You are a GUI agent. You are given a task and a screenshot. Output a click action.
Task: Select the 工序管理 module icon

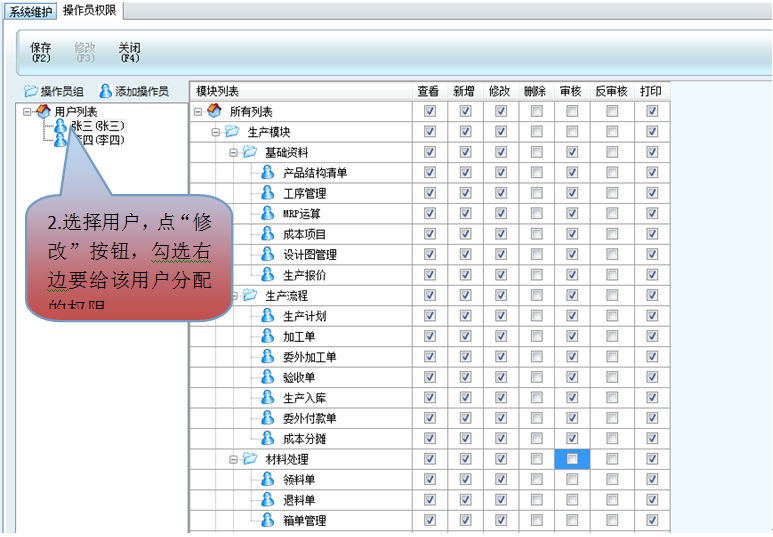(267, 193)
